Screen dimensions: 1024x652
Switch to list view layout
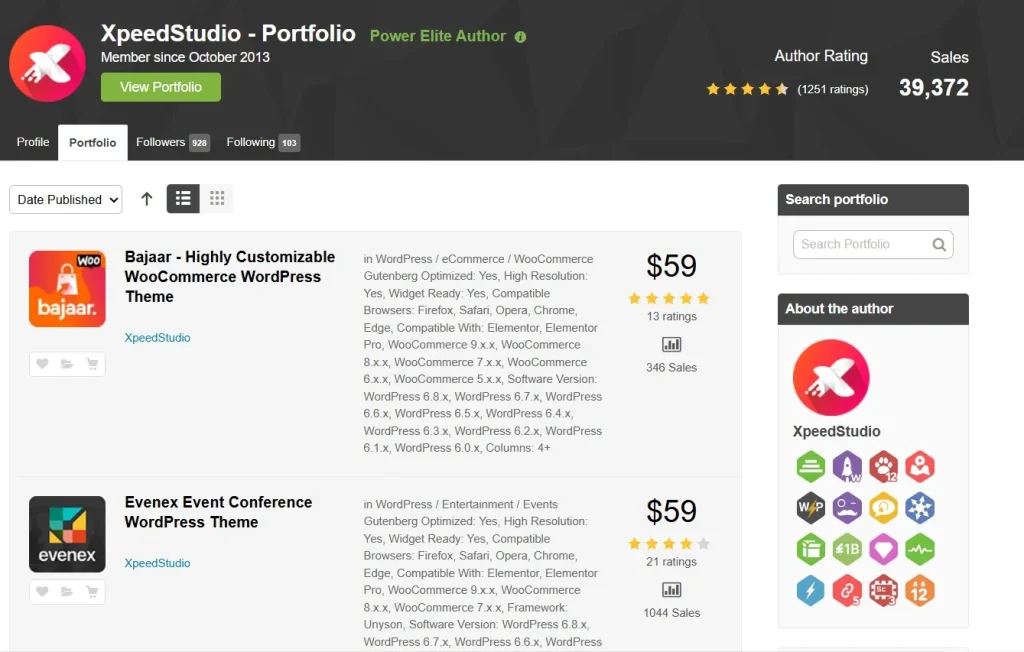[x=183, y=199]
